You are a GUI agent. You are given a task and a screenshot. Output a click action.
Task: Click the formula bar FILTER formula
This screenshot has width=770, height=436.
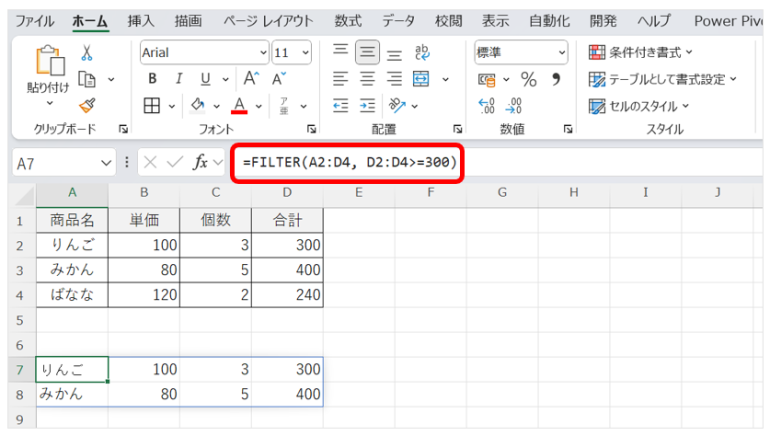coord(350,162)
